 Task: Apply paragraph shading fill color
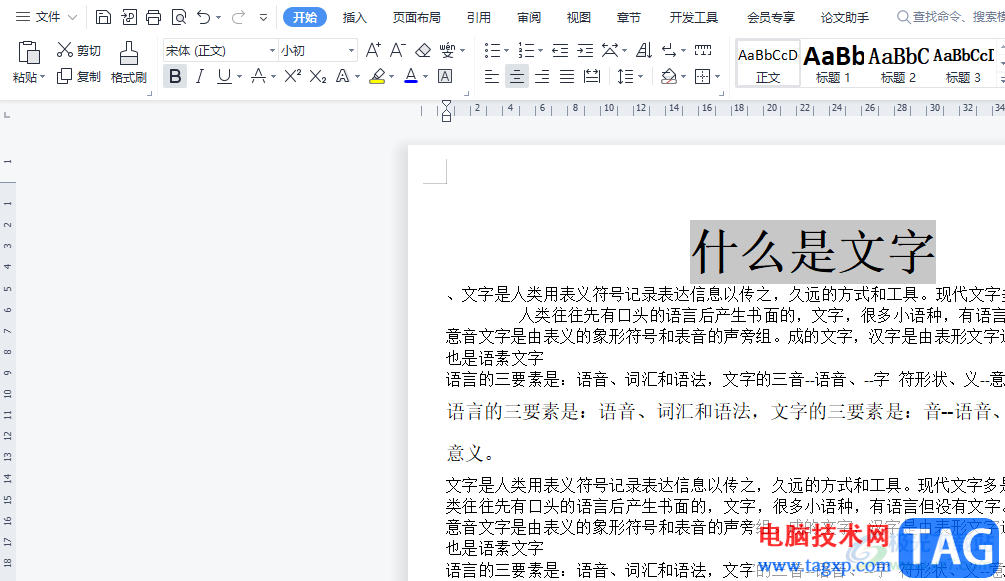point(669,77)
